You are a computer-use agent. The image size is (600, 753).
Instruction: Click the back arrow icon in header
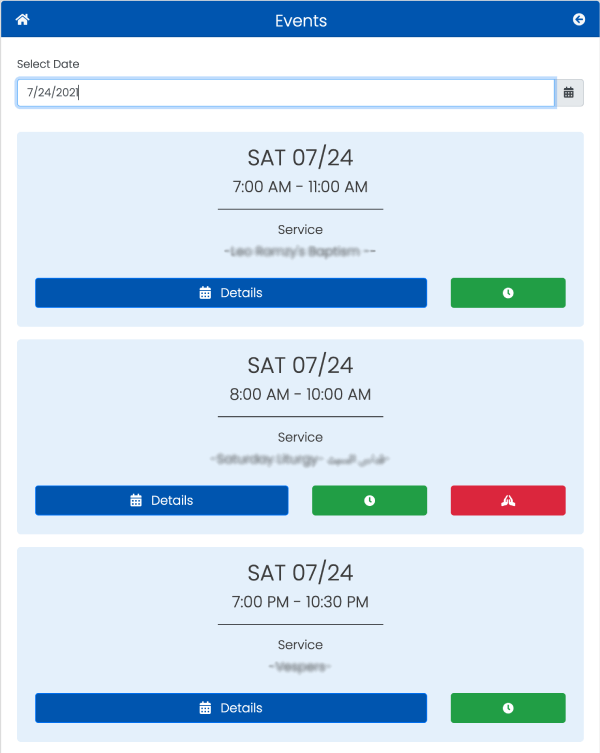(x=579, y=19)
